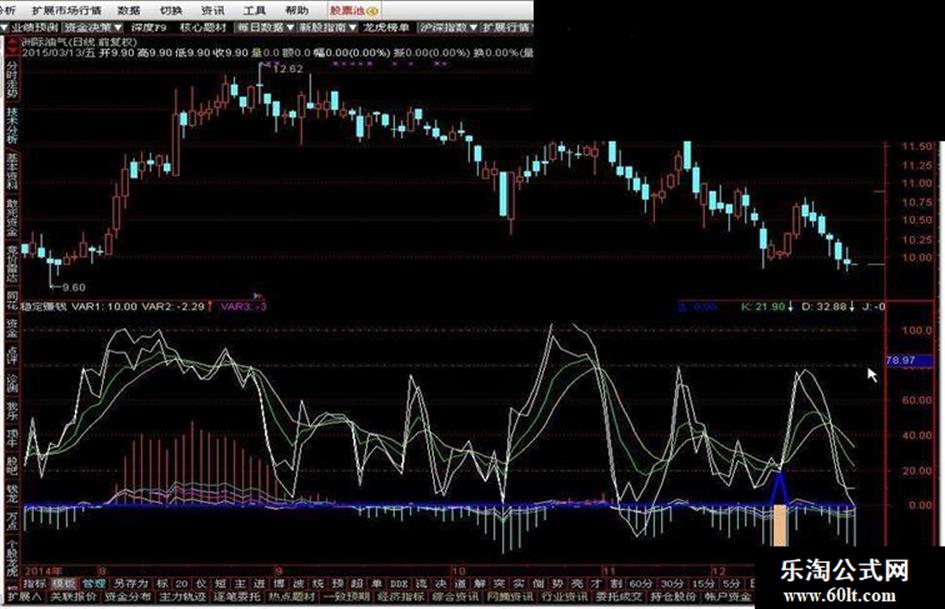The image size is (945, 609).
Task: Switch to the 15分 period
Action: coord(703,584)
